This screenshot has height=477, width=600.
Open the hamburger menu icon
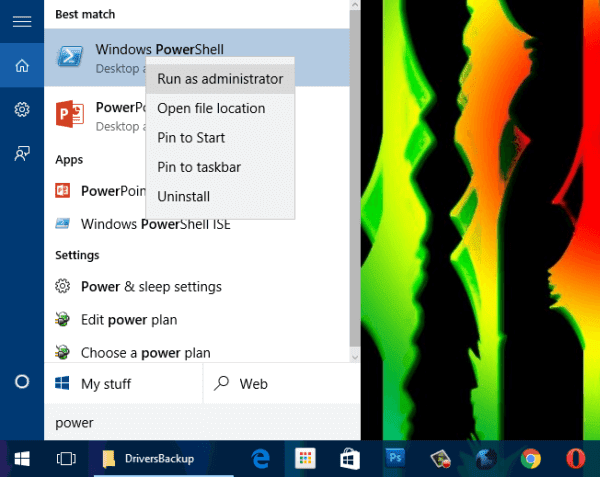coord(22,21)
